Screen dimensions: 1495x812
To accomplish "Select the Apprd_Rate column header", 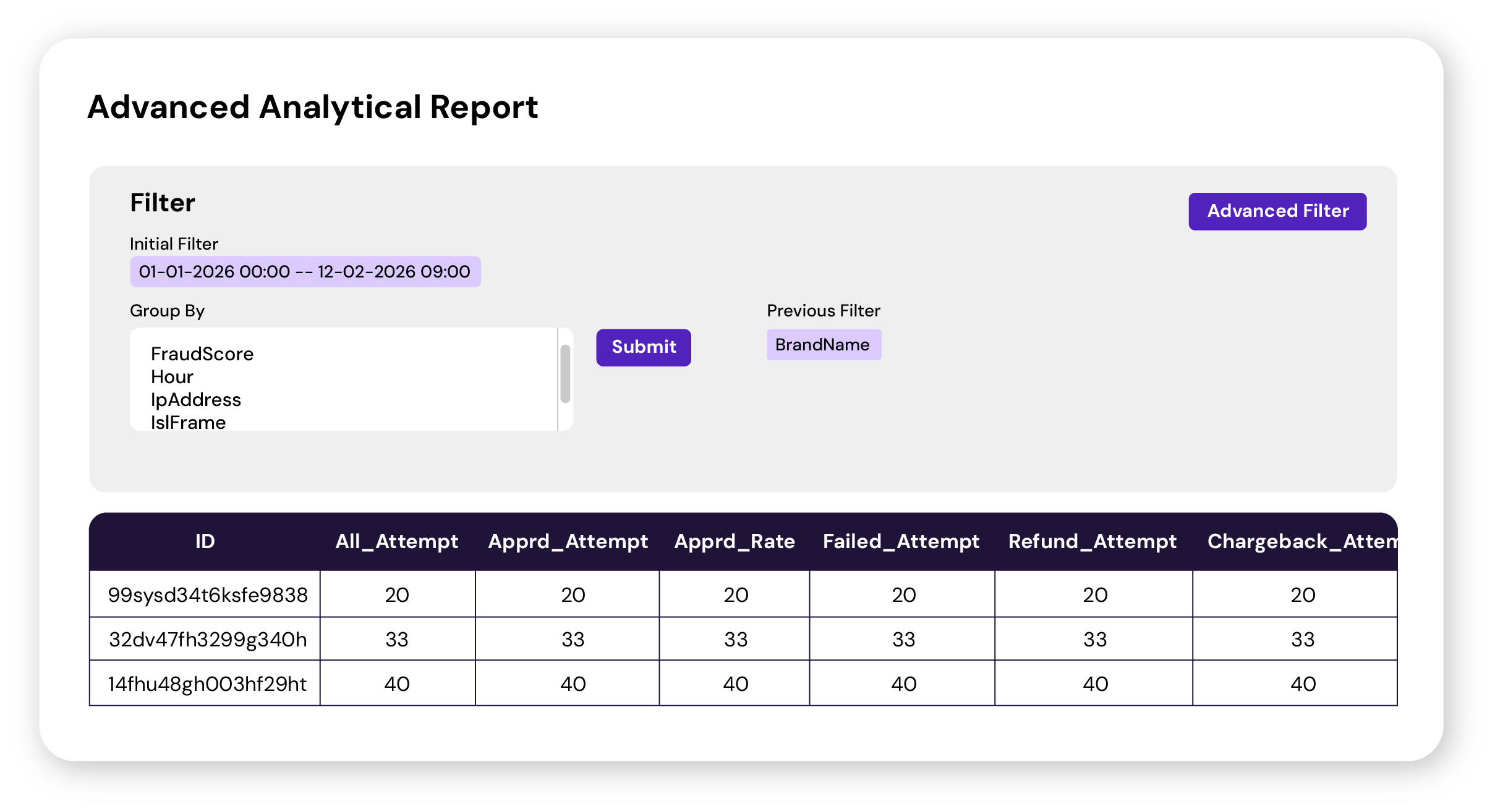I will point(735,541).
